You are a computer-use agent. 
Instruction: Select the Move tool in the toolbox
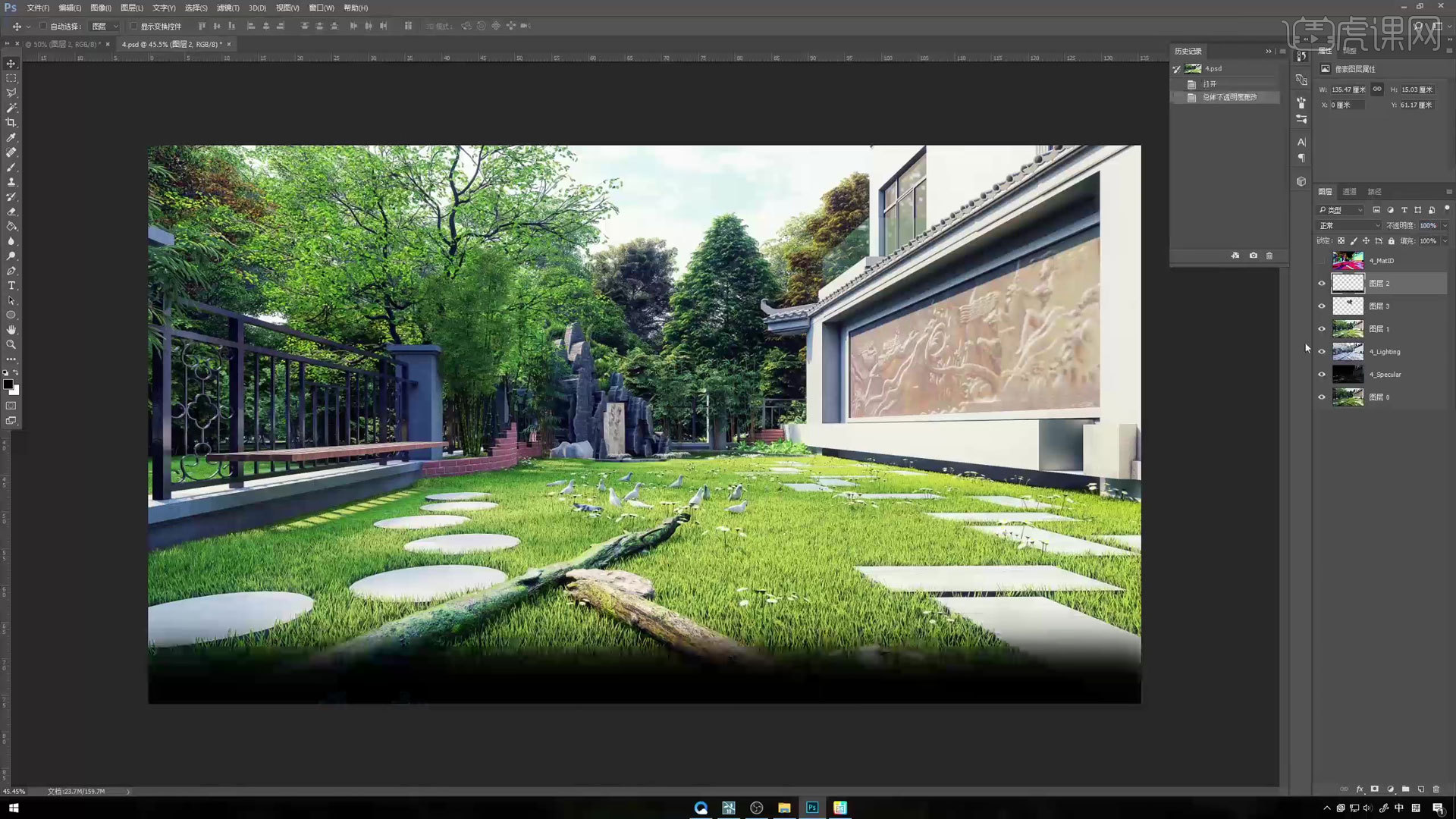pos(11,64)
